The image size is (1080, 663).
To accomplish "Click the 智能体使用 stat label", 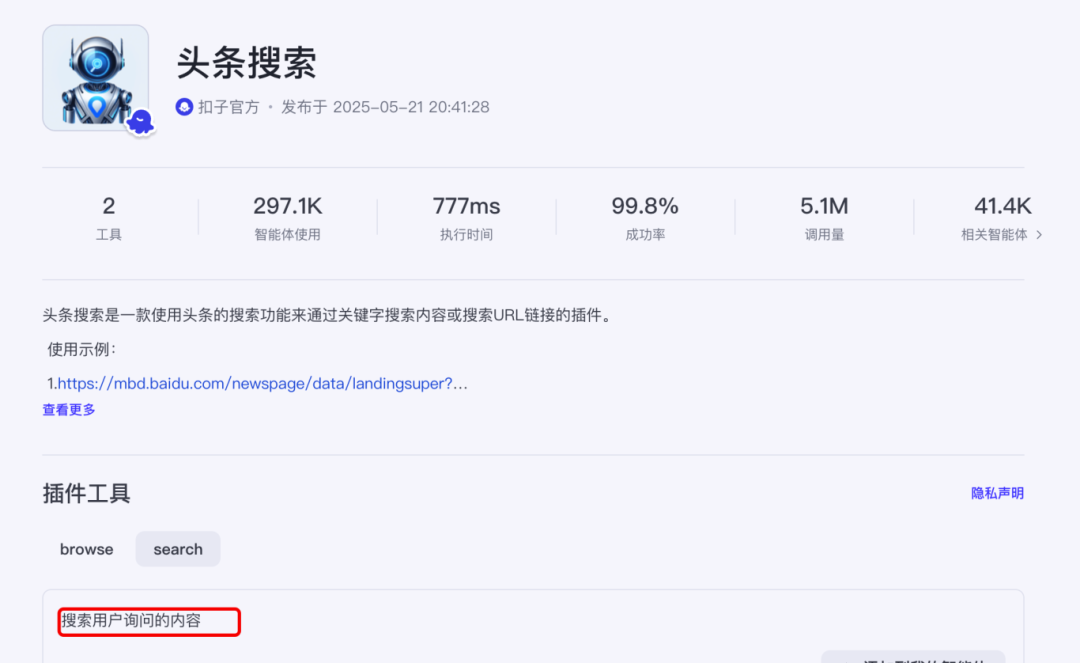I will (x=287, y=235).
